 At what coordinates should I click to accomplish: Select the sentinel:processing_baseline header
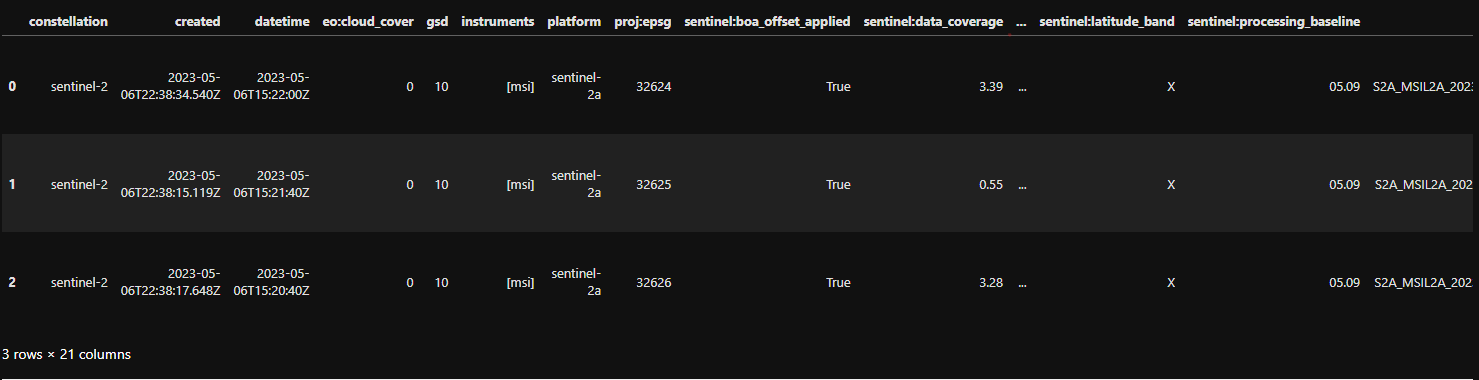[1273, 21]
